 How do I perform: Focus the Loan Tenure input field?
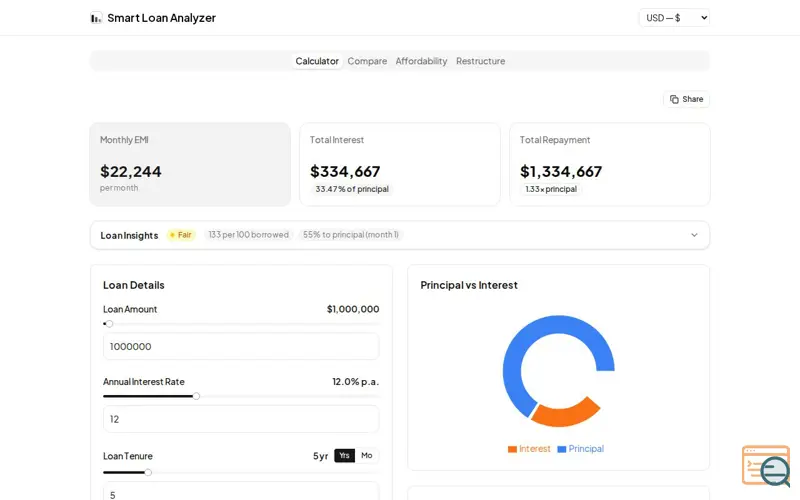241,491
